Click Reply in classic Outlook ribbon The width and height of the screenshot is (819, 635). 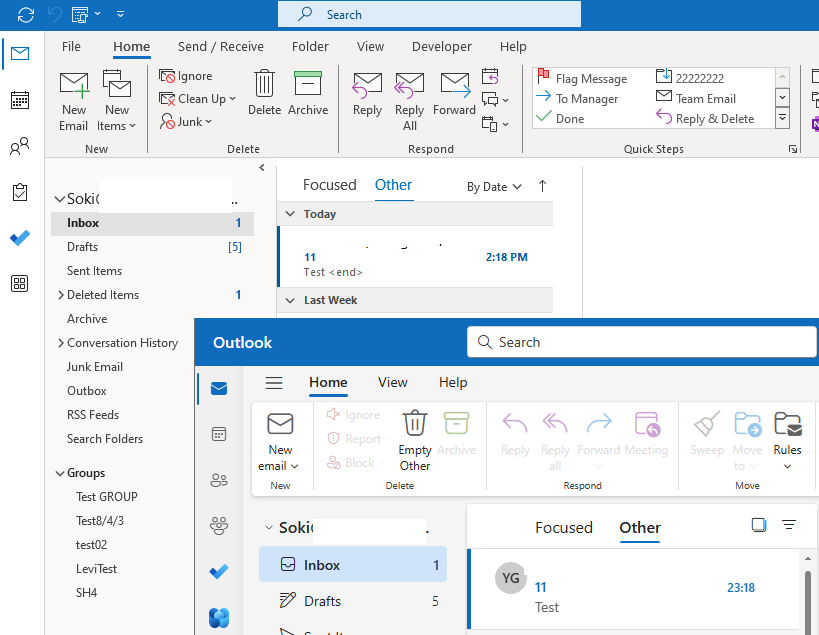pyautogui.click(x=367, y=94)
